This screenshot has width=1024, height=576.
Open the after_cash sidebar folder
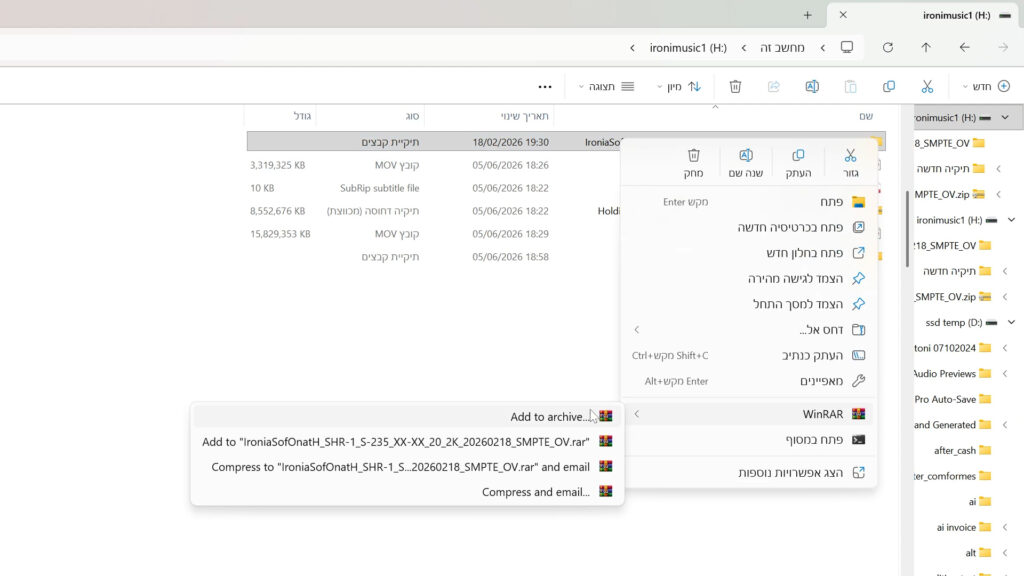(x=962, y=451)
